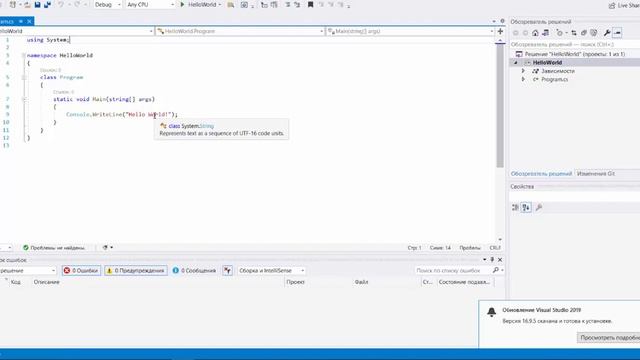Open the HelloWorld.Program type navigation dropdown
The image size is (640, 360).
click(x=240, y=31)
